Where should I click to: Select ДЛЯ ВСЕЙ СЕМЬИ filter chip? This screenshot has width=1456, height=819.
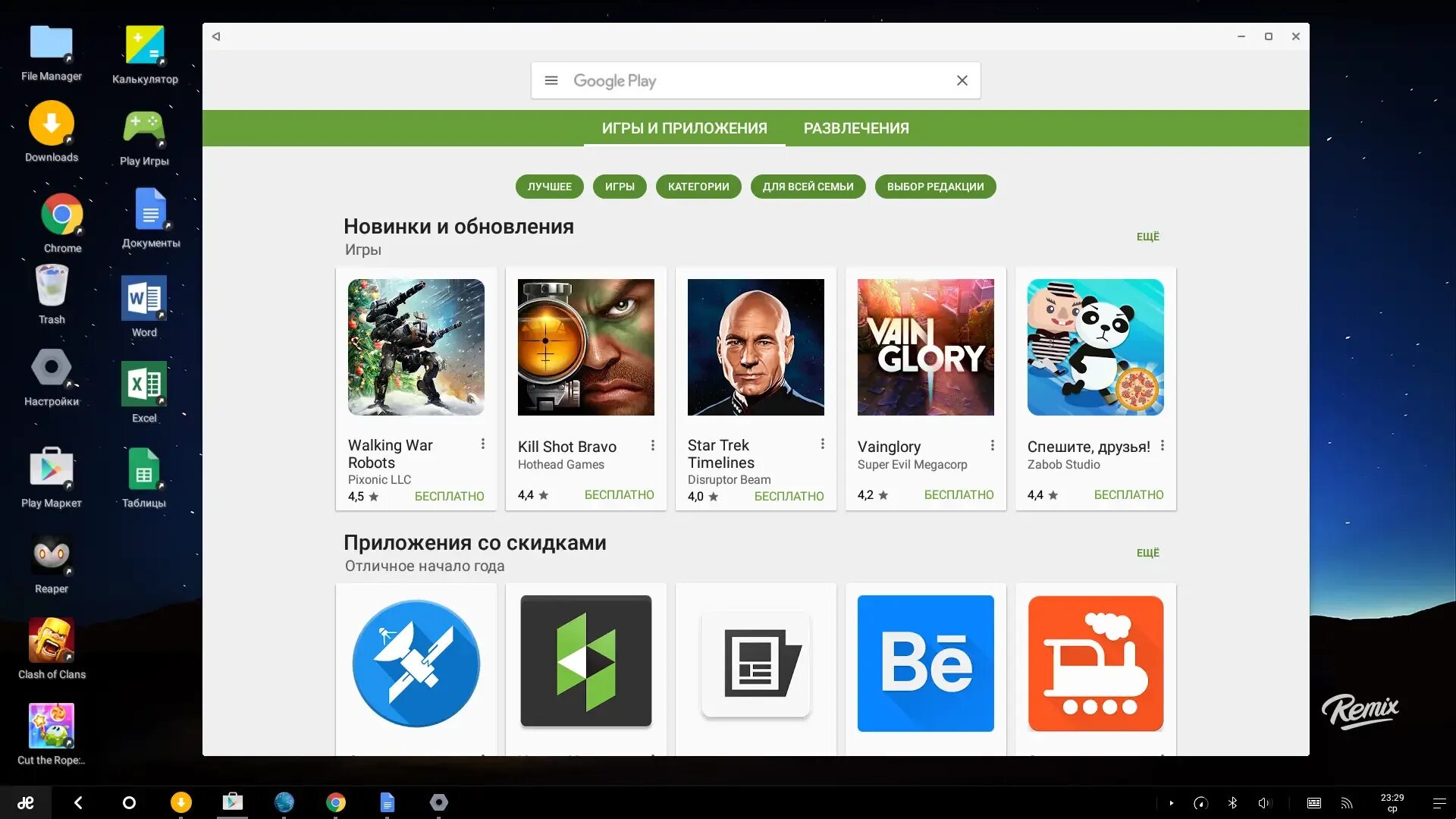click(808, 186)
